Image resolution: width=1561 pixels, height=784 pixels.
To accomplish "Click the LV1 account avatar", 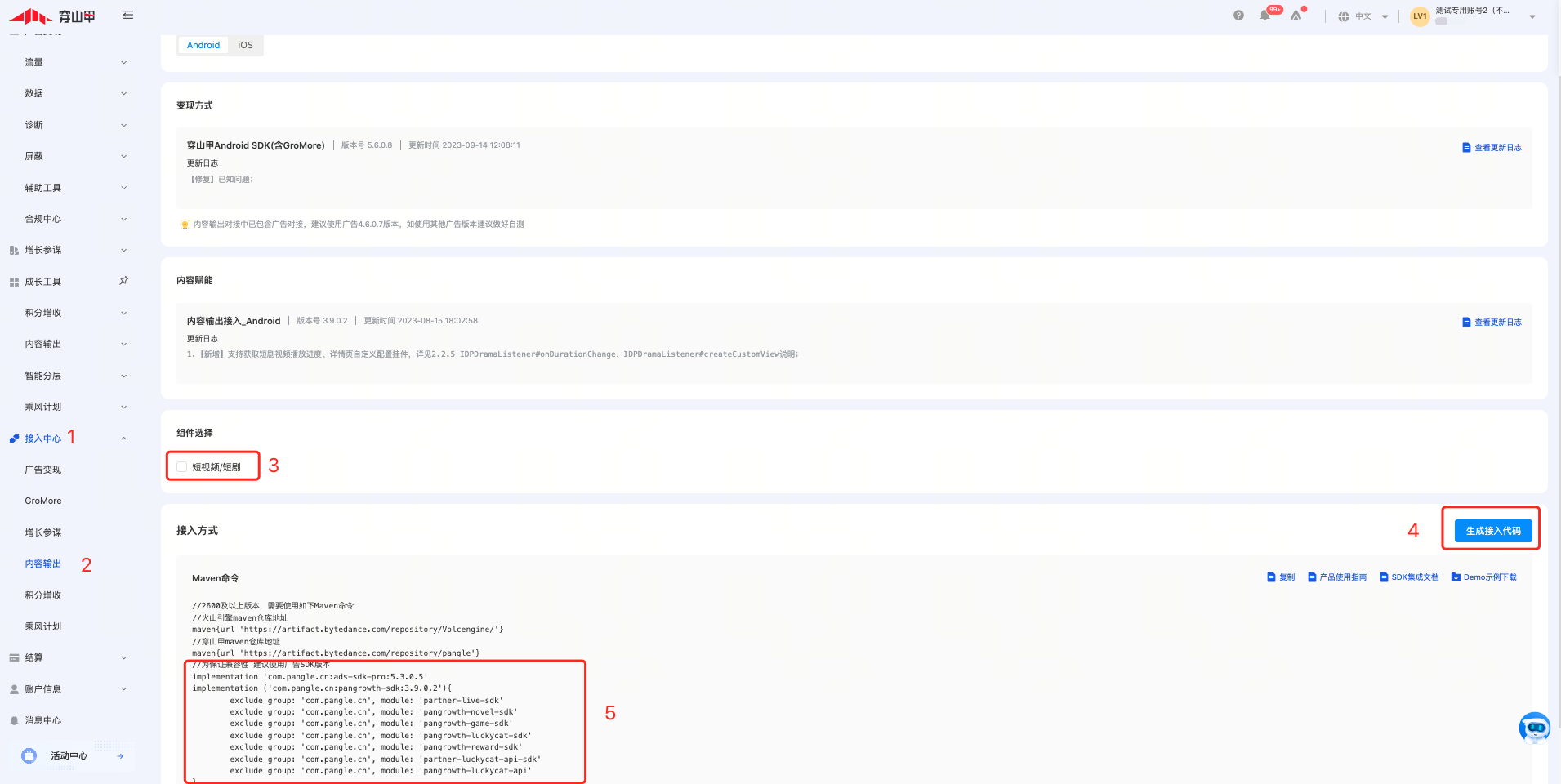I will coord(1420,16).
